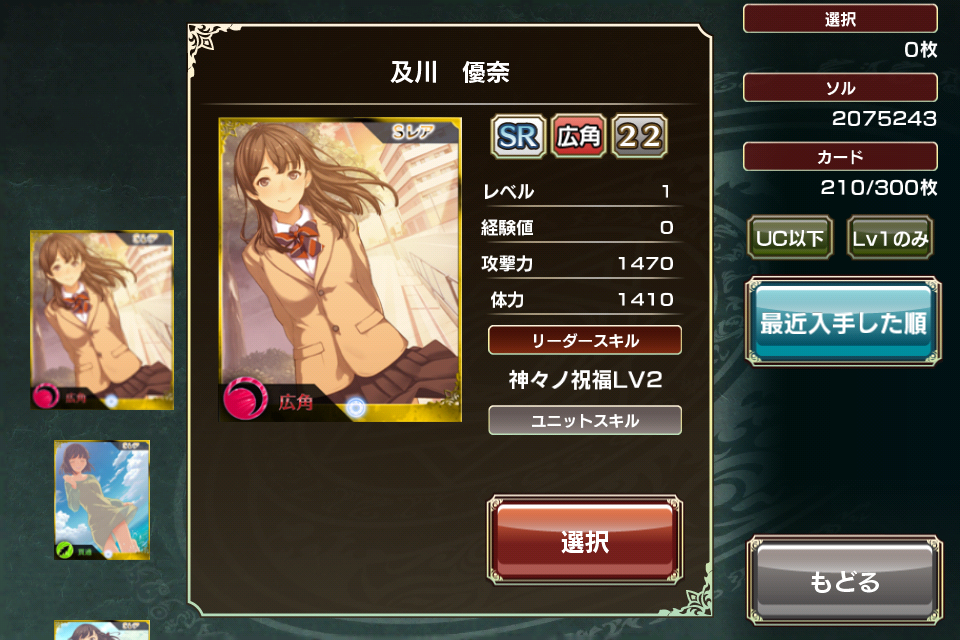Click the green leaf emblem on second thumbnail
This screenshot has width=960, height=640.
pyautogui.click(x=65, y=549)
